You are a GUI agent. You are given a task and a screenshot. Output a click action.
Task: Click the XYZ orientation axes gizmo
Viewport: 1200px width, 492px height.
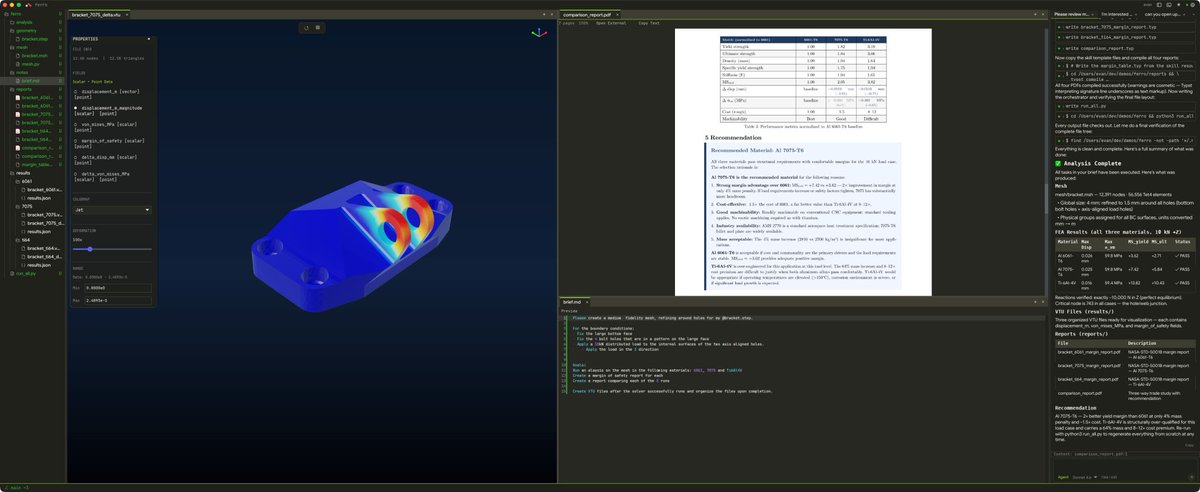[x=539, y=32]
